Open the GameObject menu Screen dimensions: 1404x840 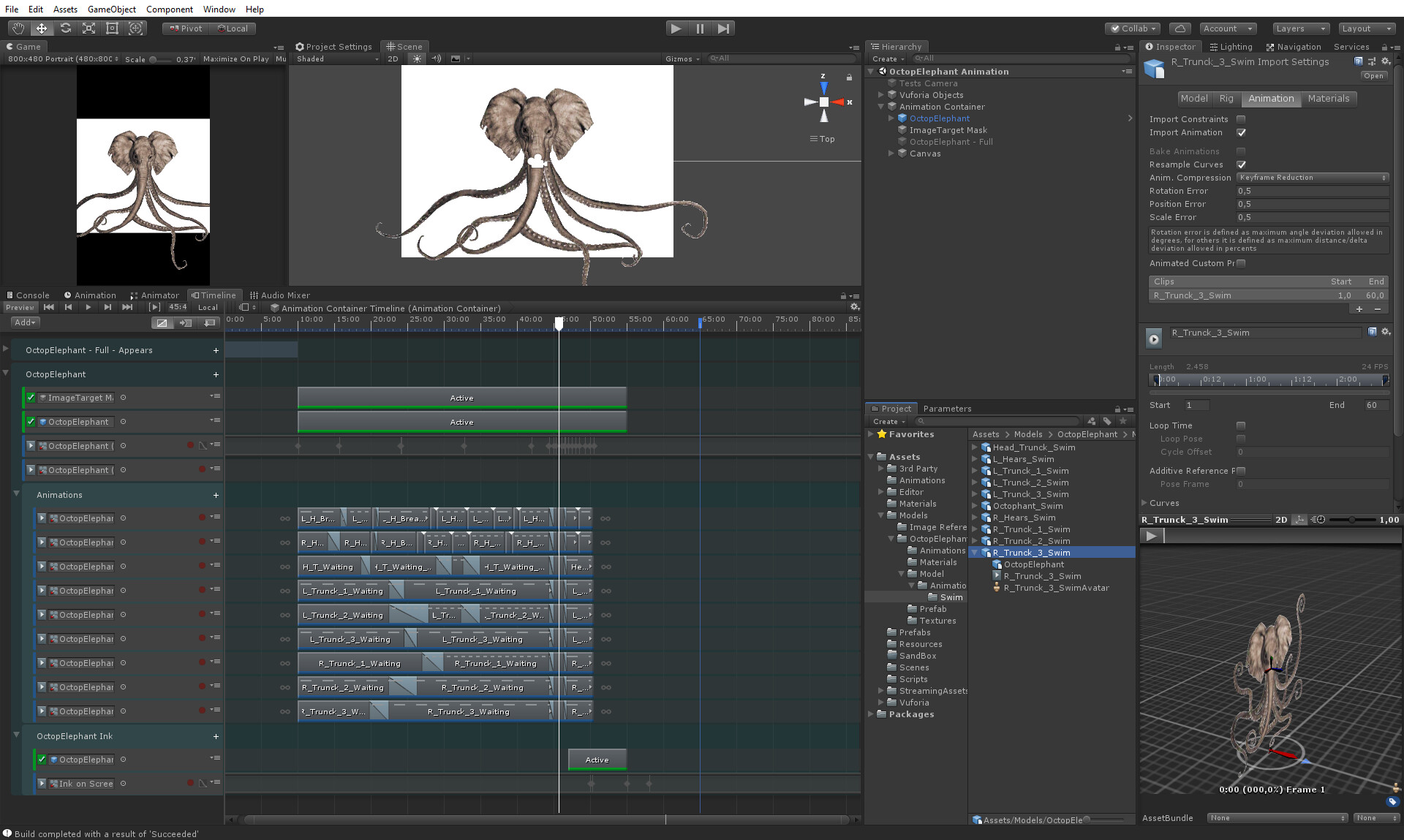click(111, 9)
